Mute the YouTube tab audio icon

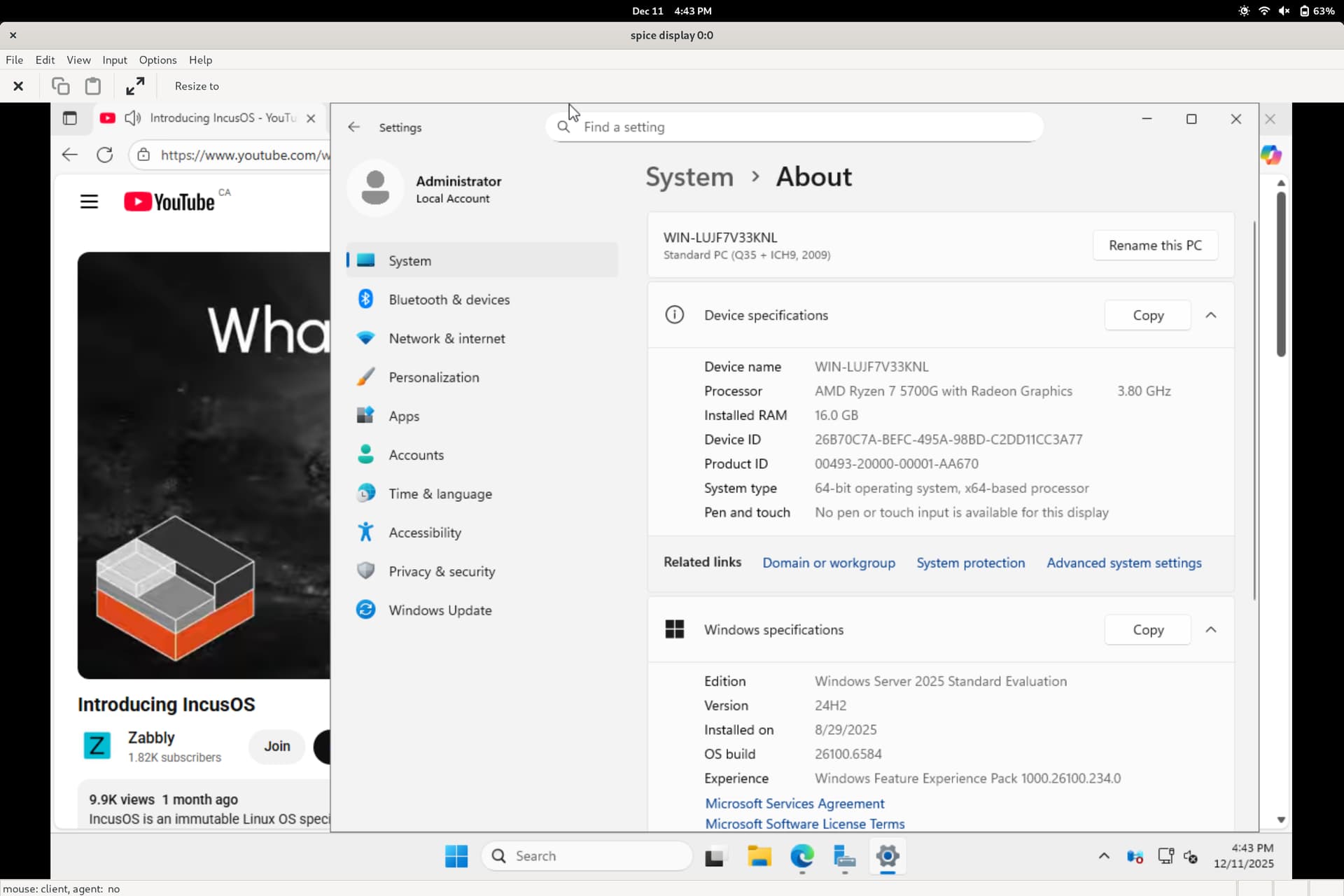[132, 118]
